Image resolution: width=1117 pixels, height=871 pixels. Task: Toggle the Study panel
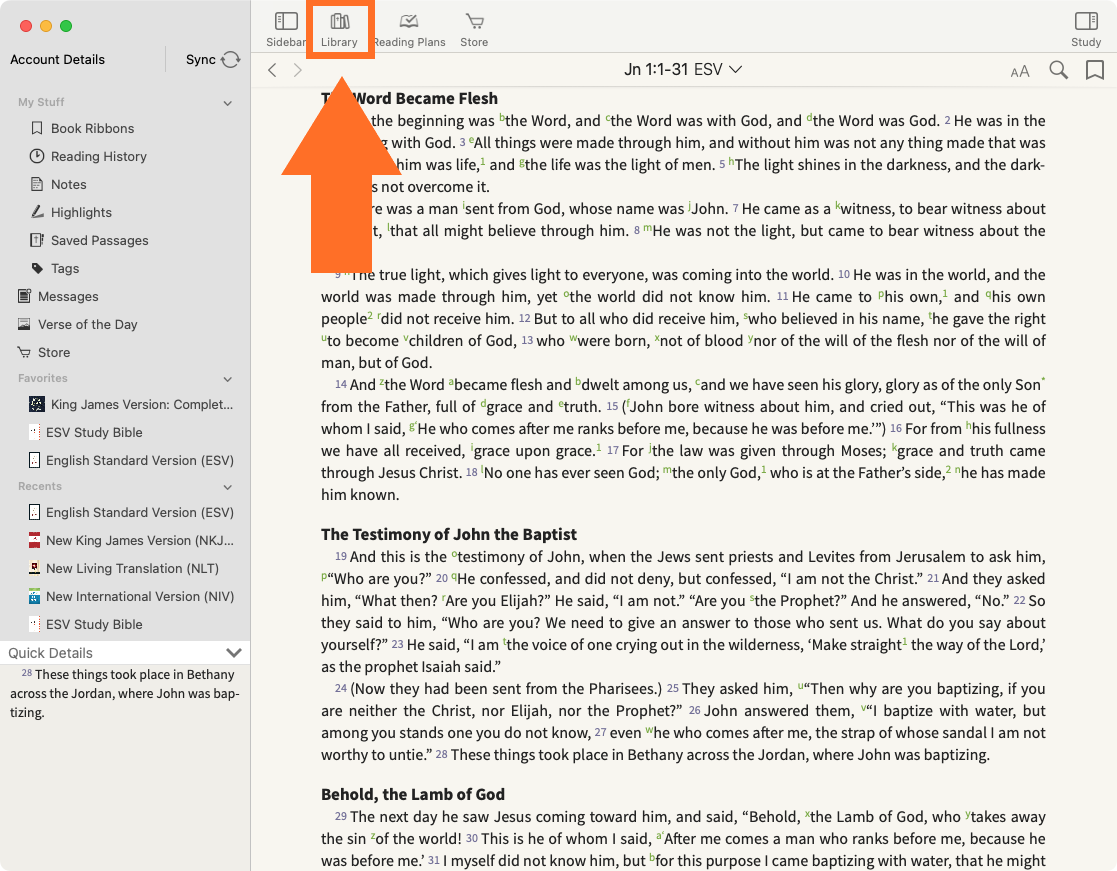coord(1086,30)
